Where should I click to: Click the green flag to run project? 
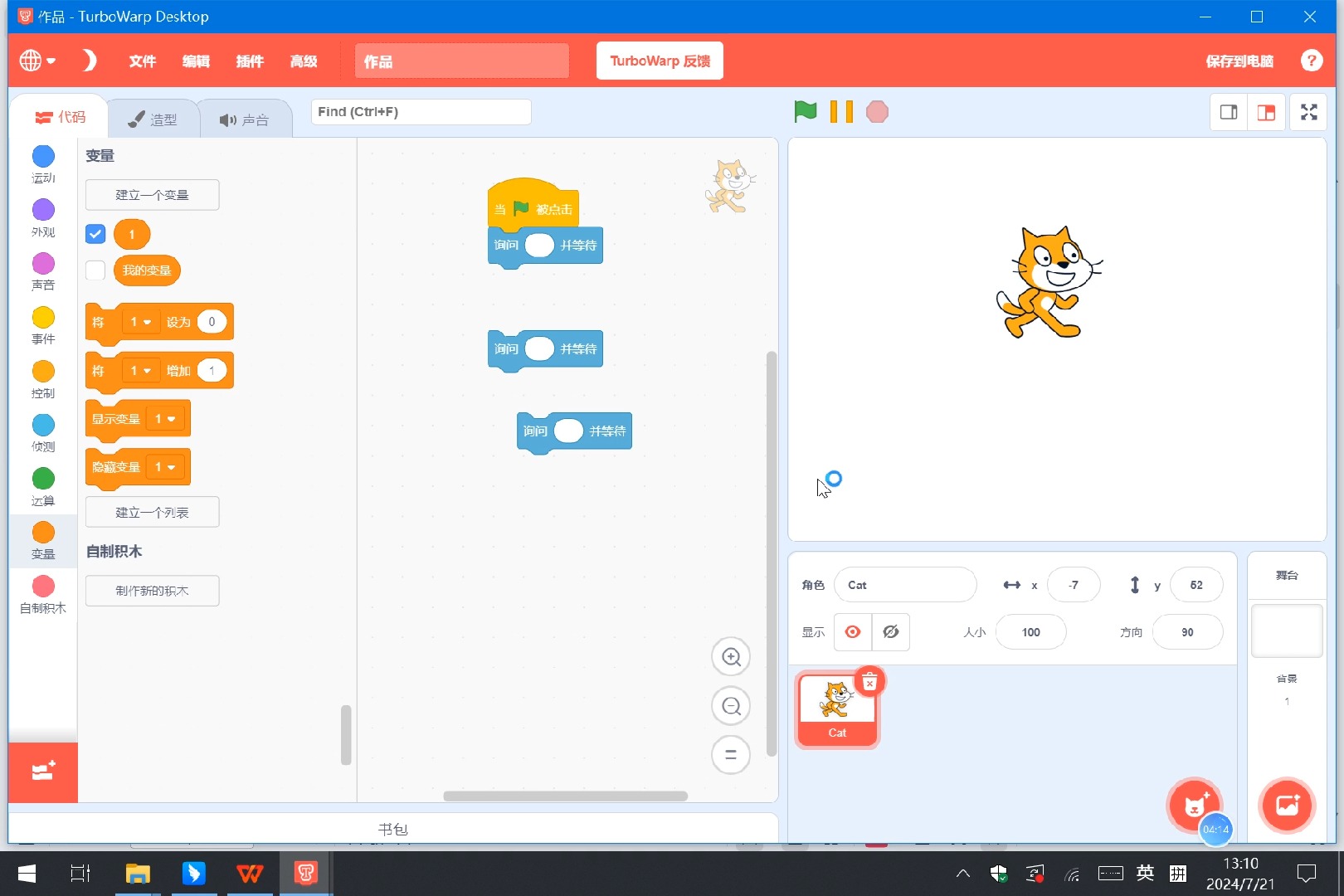(805, 111)
